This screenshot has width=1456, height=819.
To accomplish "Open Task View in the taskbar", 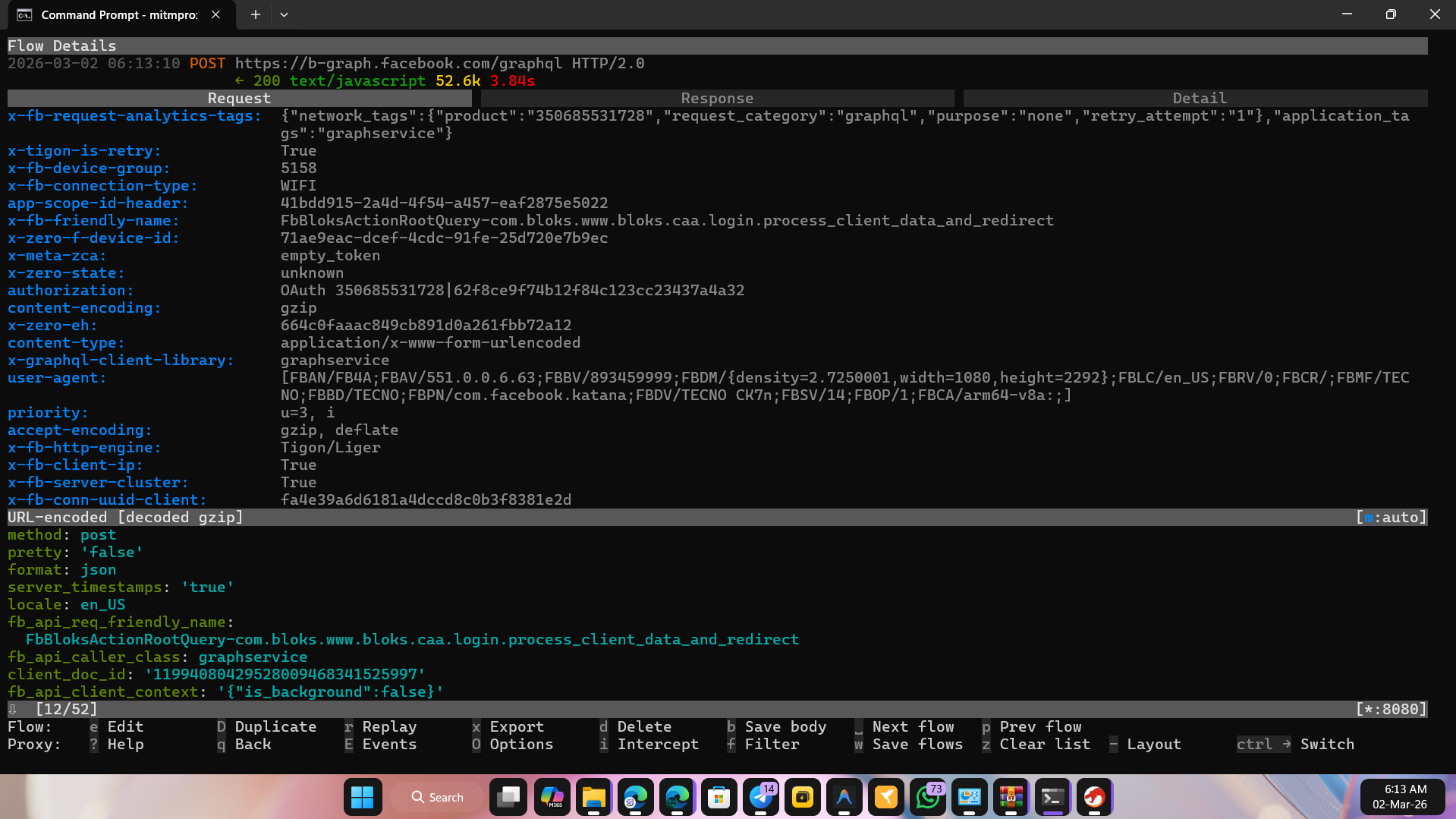I will [508, 797].
